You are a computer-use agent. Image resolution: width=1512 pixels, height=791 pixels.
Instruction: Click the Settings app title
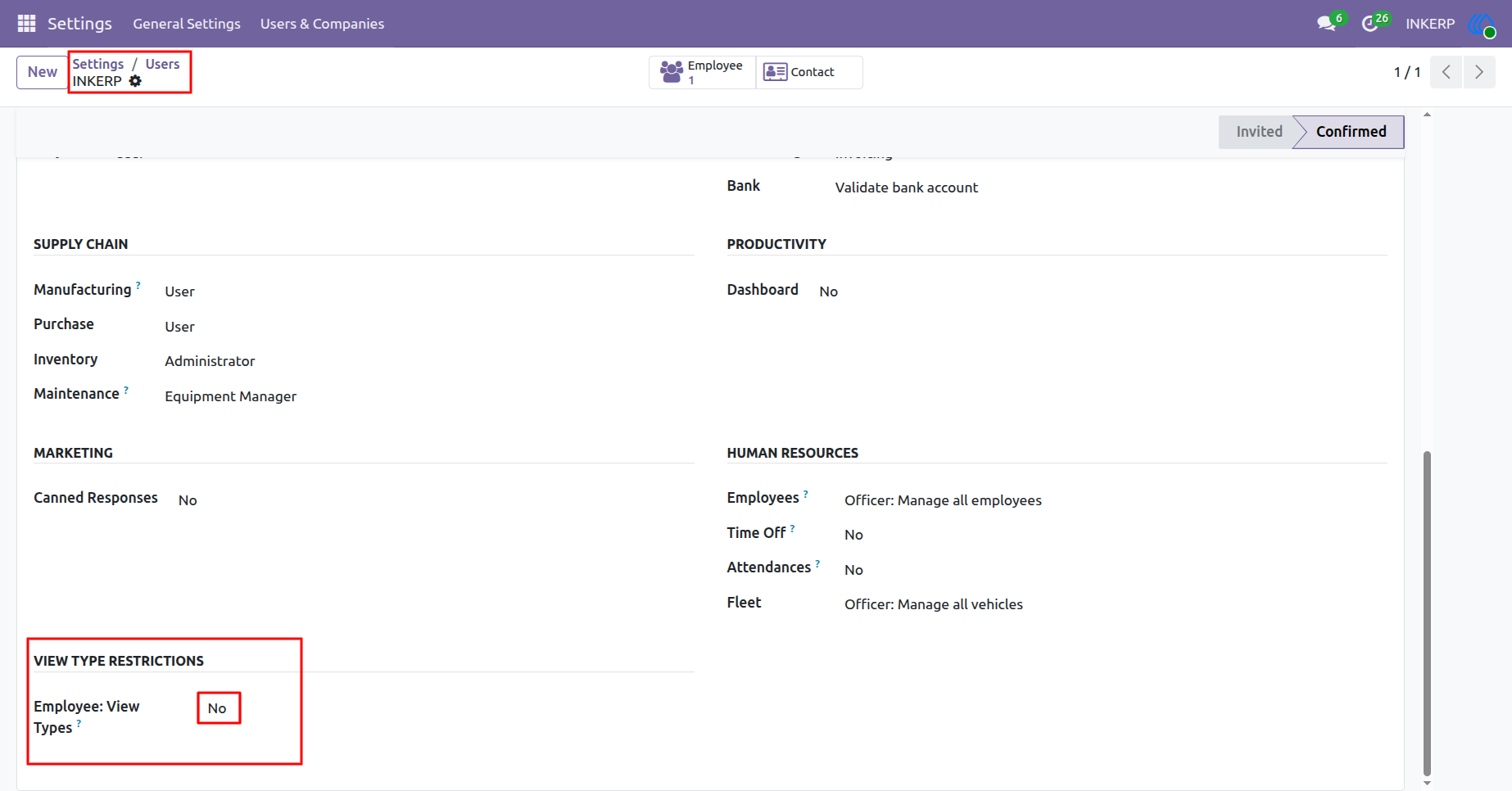[79, 24]
